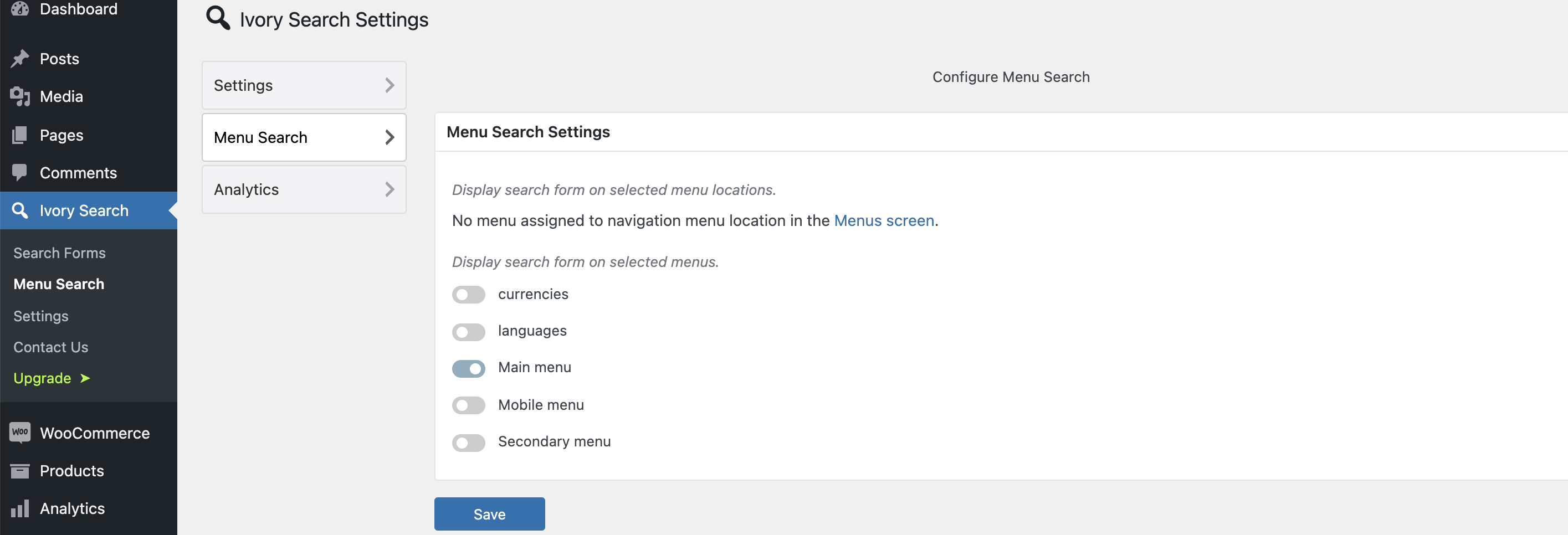1568x535 pixels.
Task: Enable search on the currencies menu
Action: point(469,295)
